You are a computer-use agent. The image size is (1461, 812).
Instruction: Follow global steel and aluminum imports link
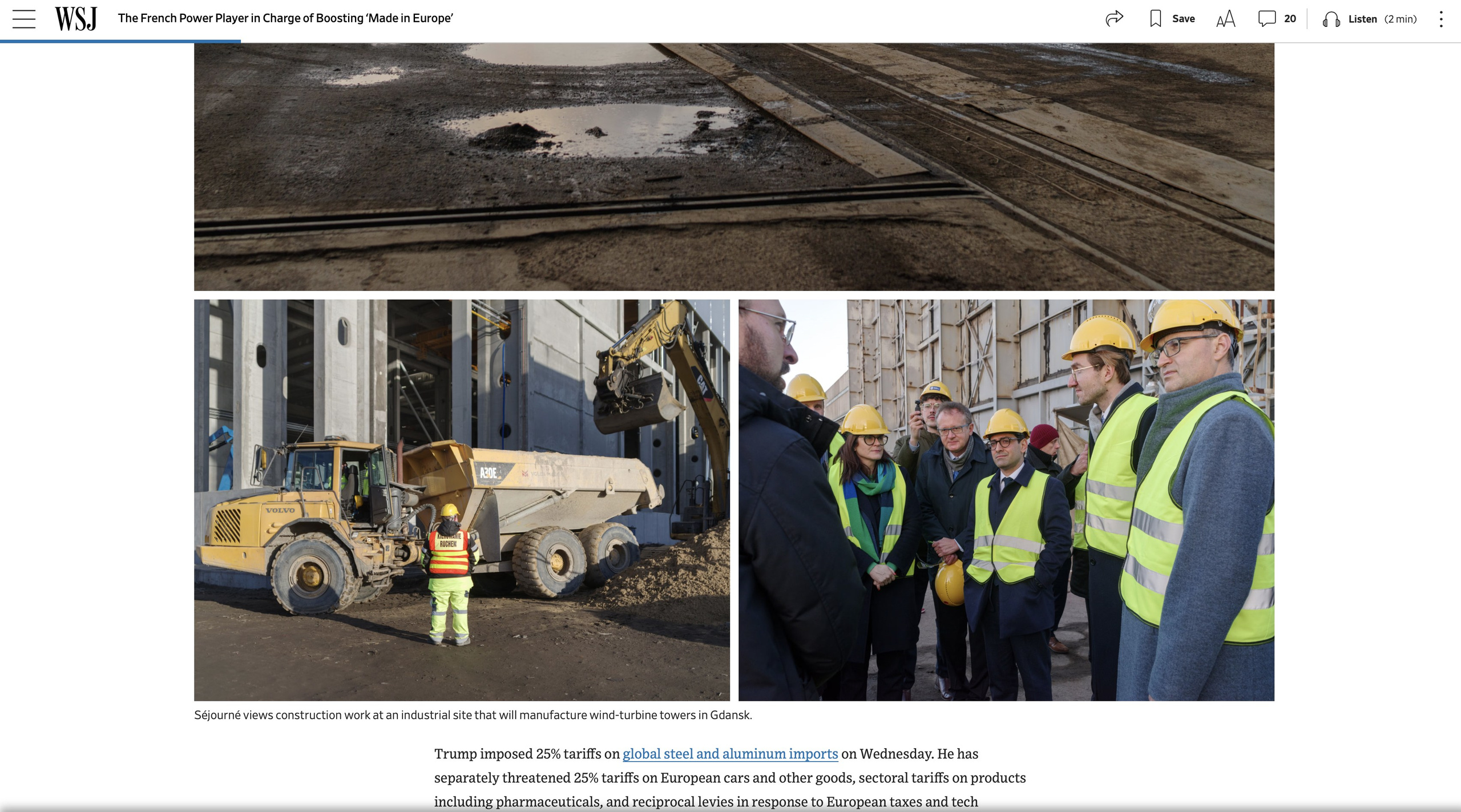(x=730, y=754)
